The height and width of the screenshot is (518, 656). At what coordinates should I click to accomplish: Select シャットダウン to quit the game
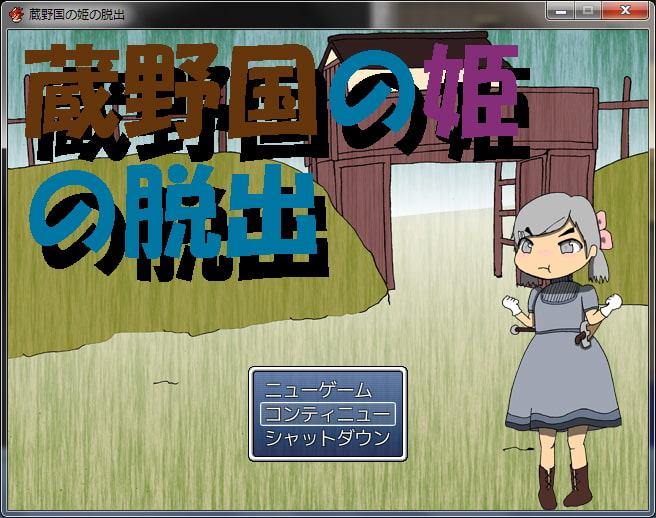pyautogui.click(x=327, y=438)
